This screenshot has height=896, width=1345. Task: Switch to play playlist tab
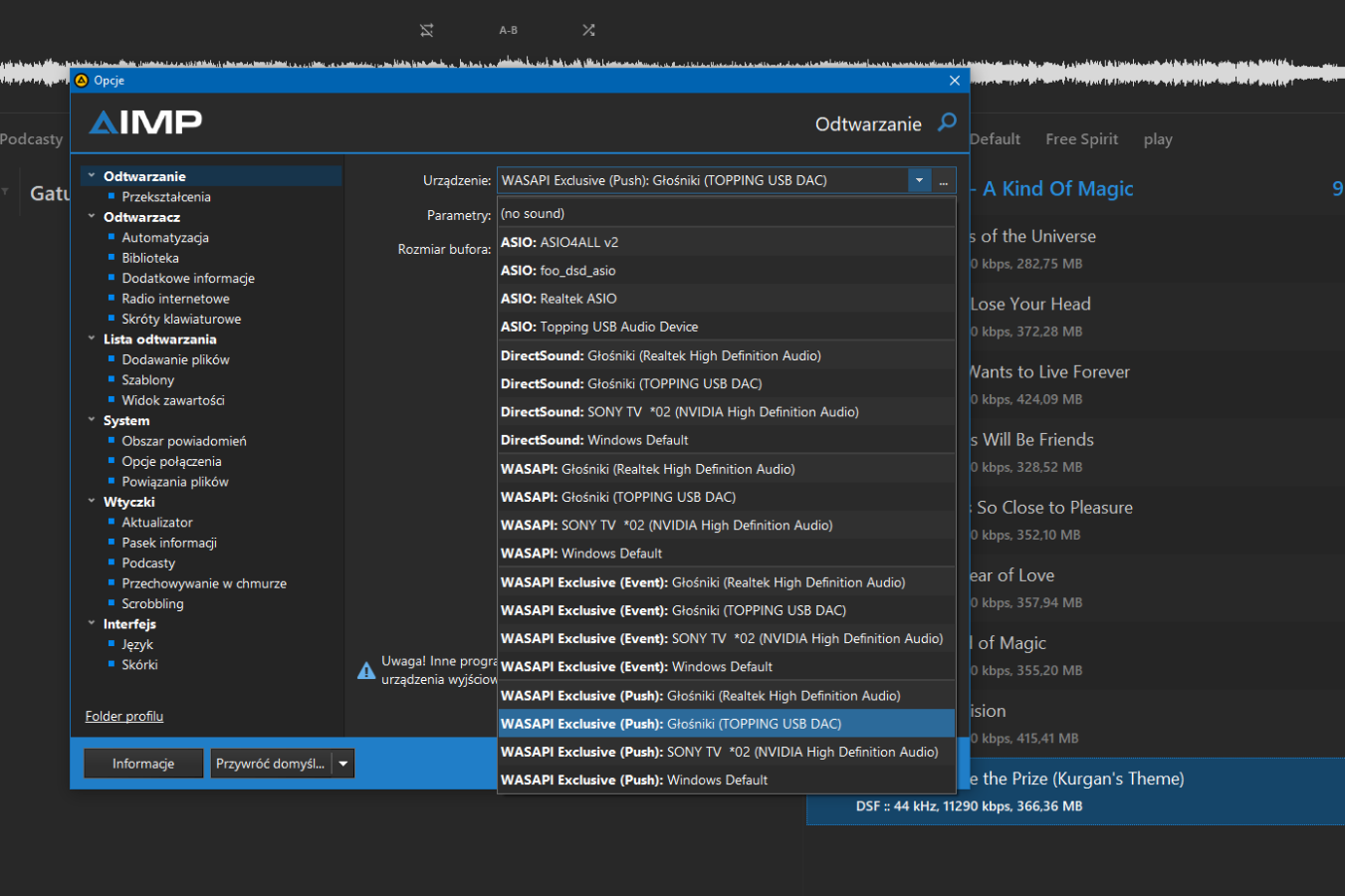(1158, 139)
